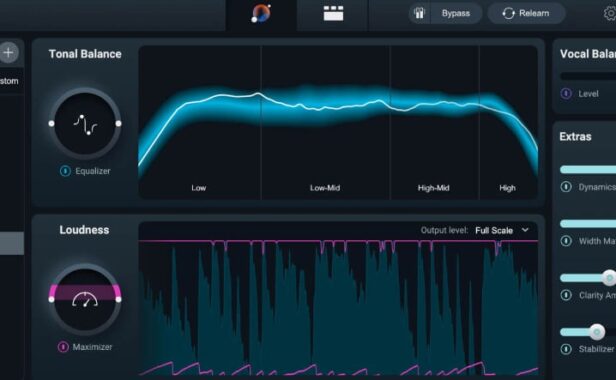Click right handle of Equalizer dial
This screenshot has width=616, height=380.
119,124
